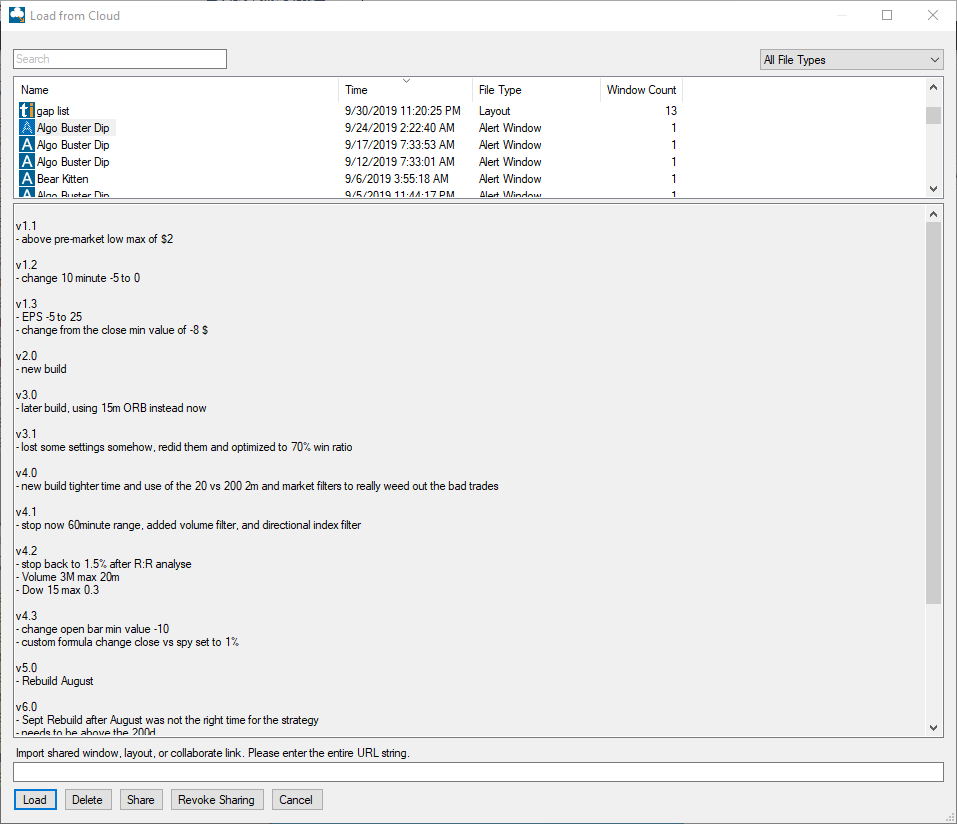Click the Load from Cloud title bar icon
Viewport: 957px width, 824px height.
(x=16, y=15)
